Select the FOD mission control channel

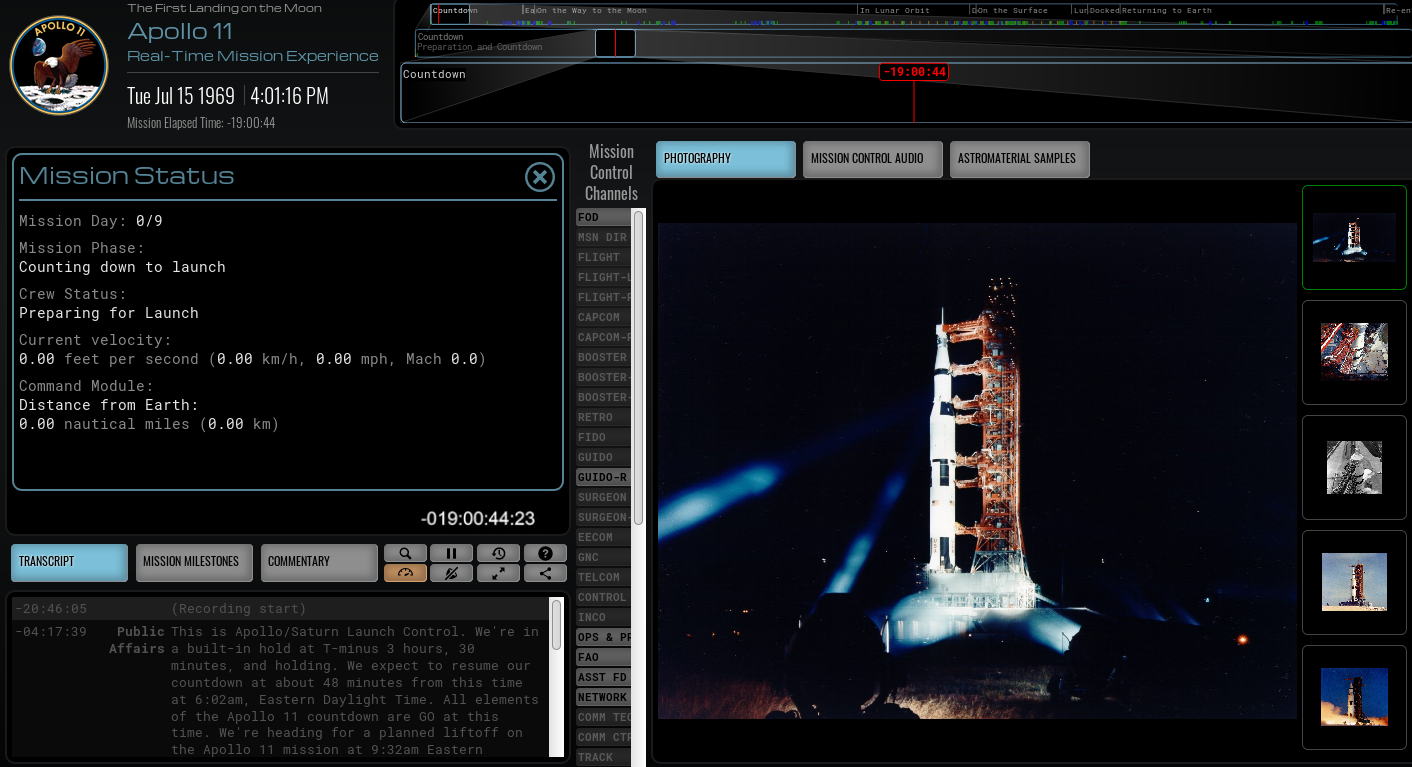603,217
